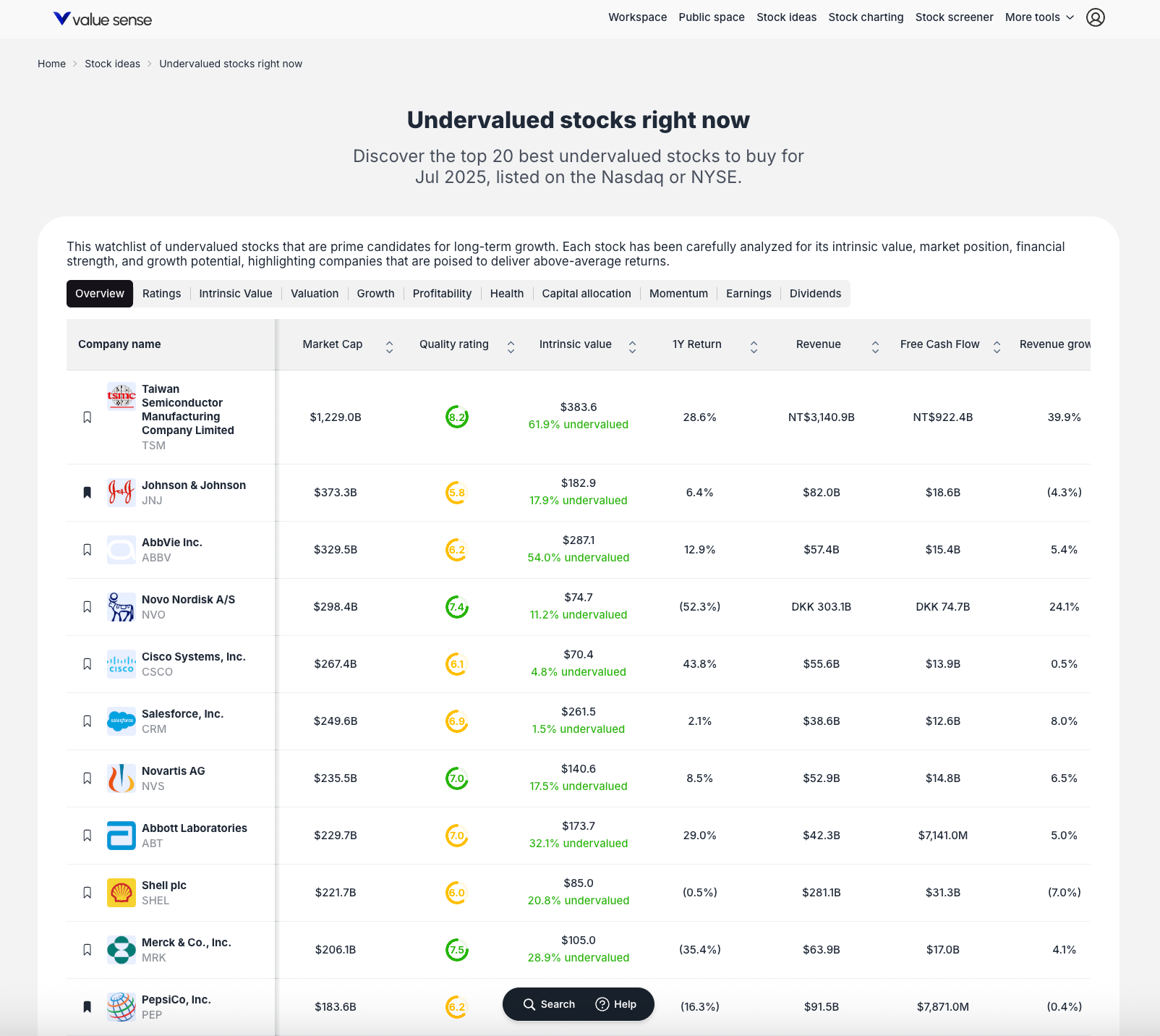The height and width of the screenshot is (1036, 1160).
Task: Bookmark Salesforce, Inc. stock
Action: pos(88,721)
